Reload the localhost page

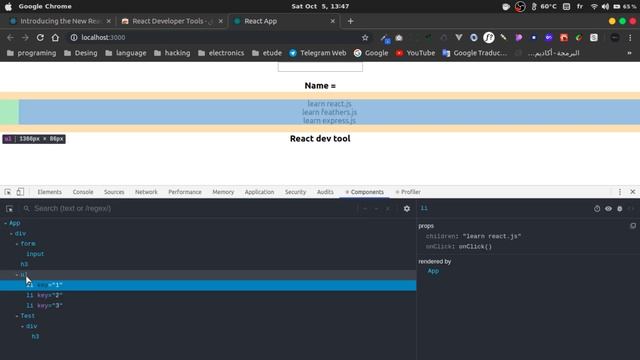pos(40,38)
